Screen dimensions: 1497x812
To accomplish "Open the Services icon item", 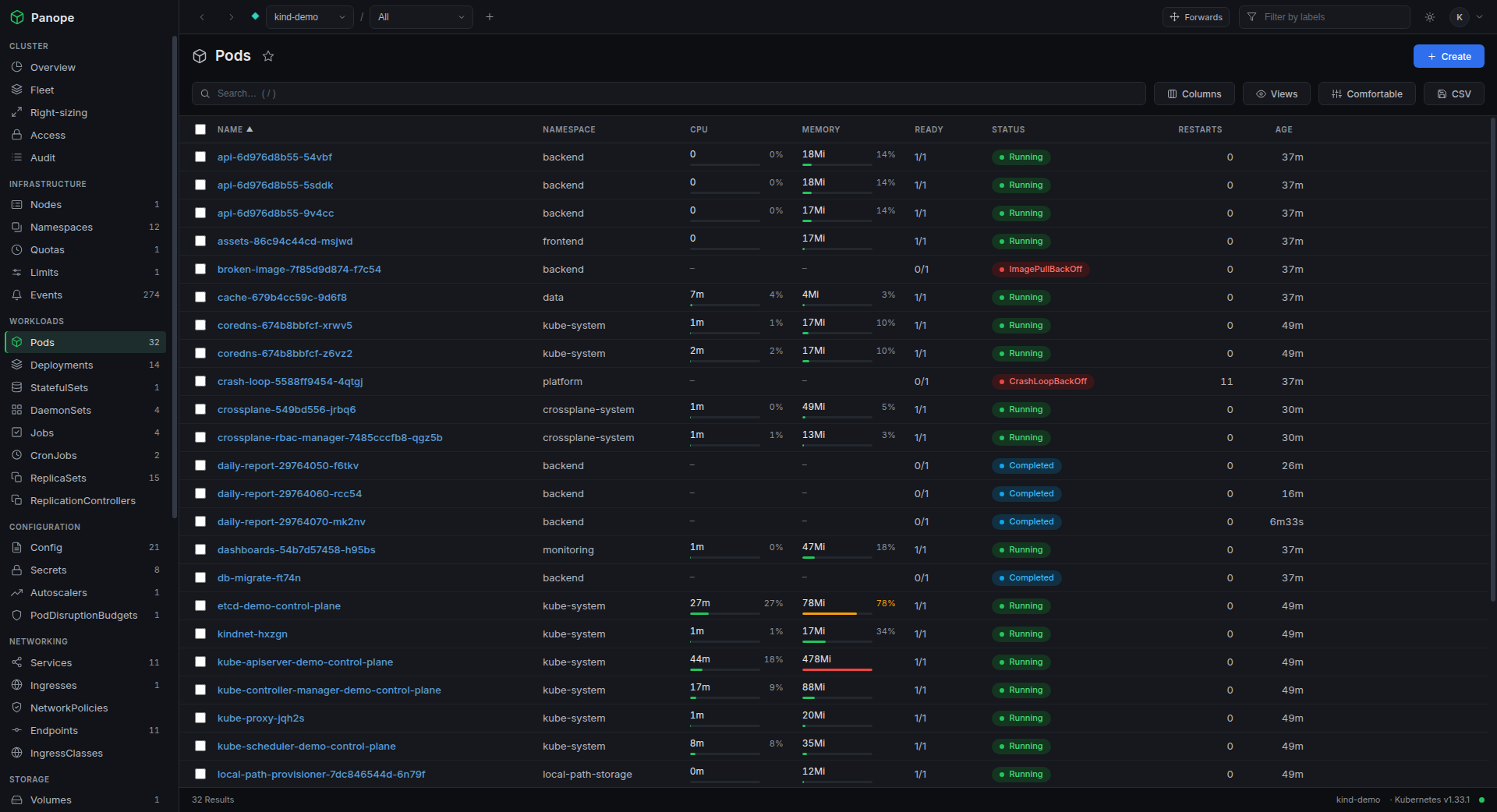I will tap(16, 662).
